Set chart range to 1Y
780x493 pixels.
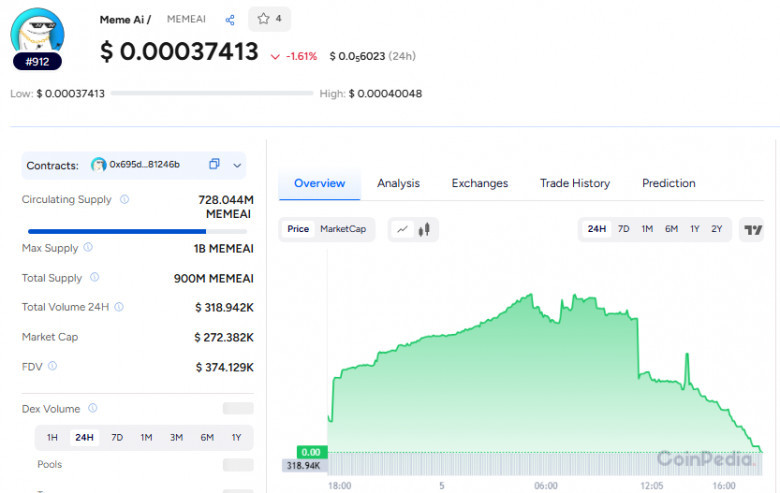pos(694,229)
